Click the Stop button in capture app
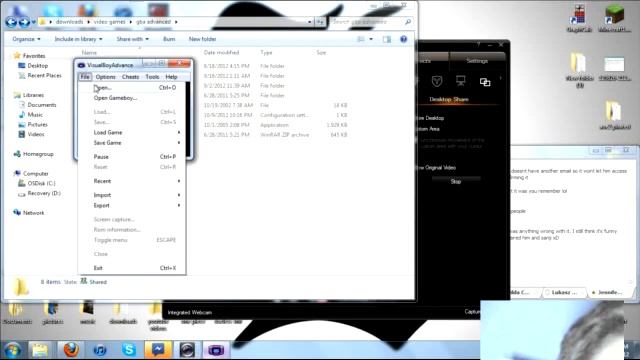The height and width of the screenshot is (360, 640). pos(456,181)
